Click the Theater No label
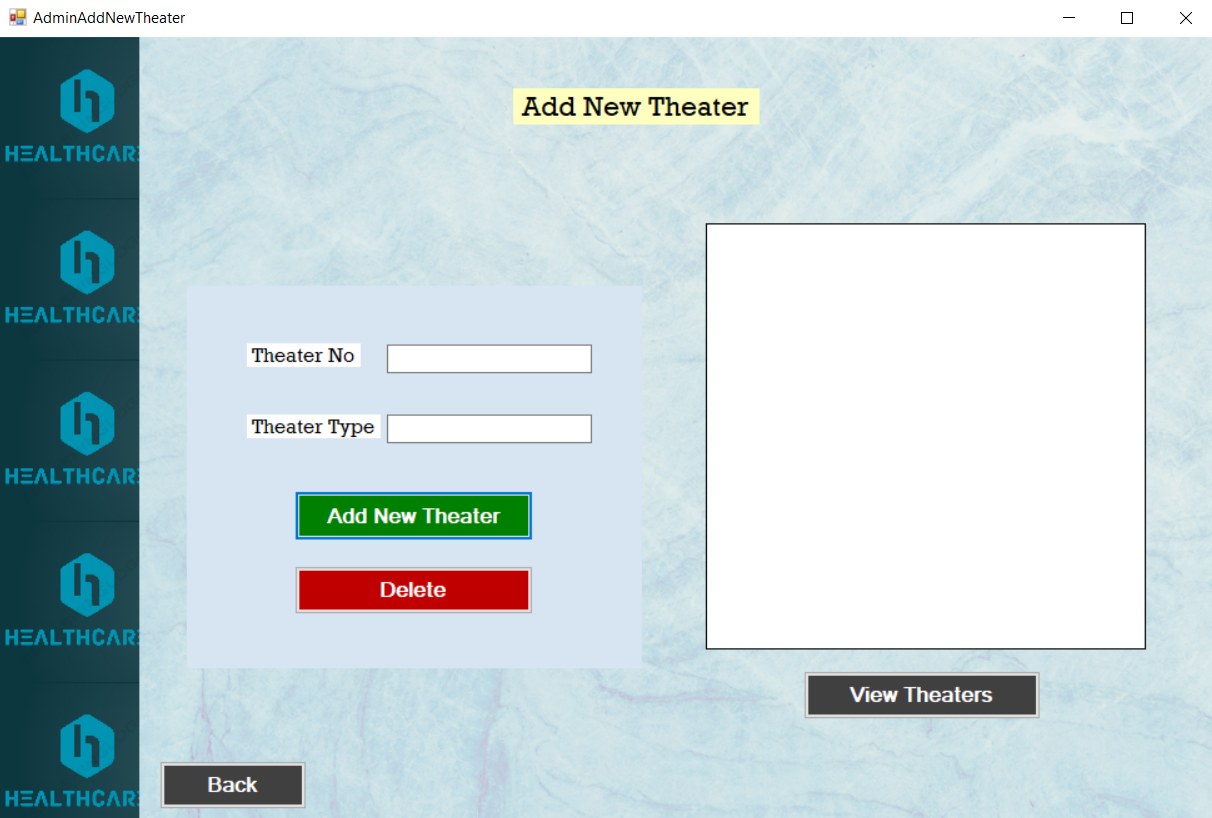The width and height of the screenshot is (1212, 818). coord(303,356)
